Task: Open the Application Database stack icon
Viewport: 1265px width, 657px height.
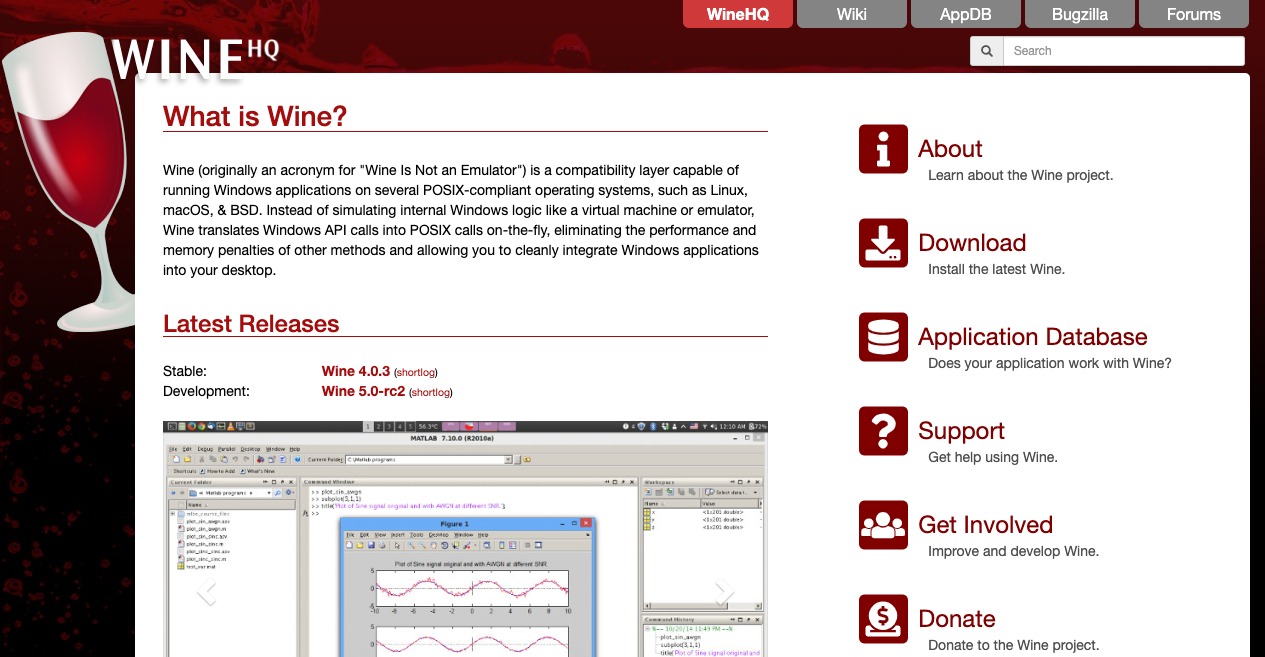Action: (x=883, y=337)
